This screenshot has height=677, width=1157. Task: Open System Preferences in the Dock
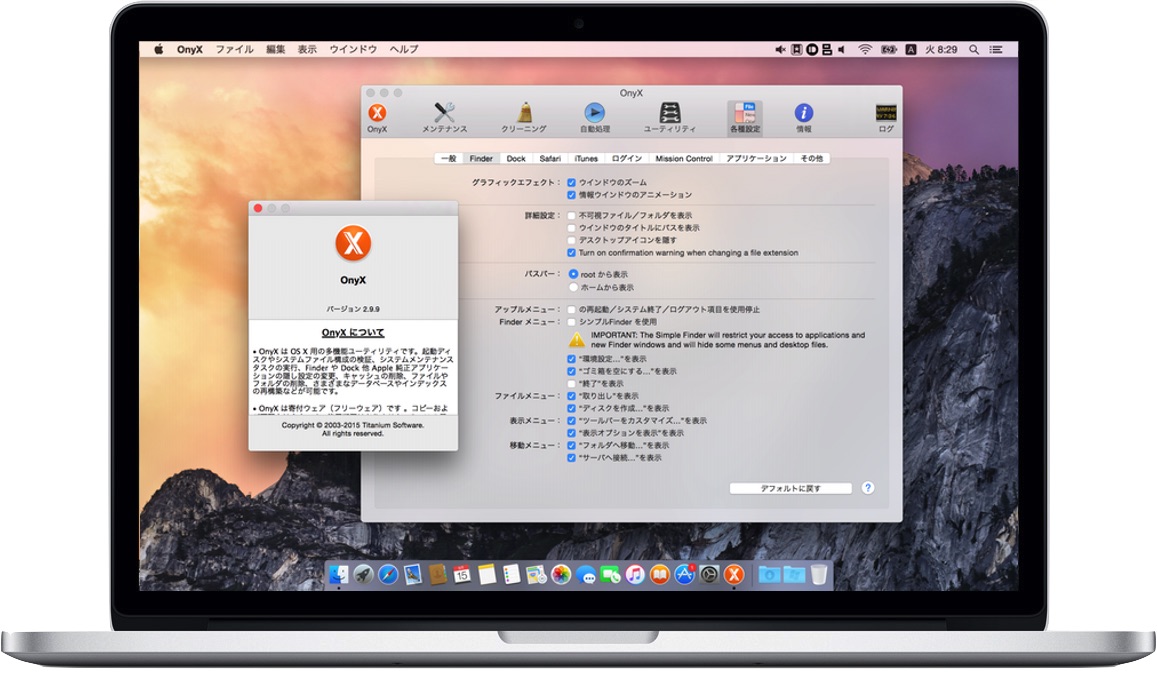point(709,574)
